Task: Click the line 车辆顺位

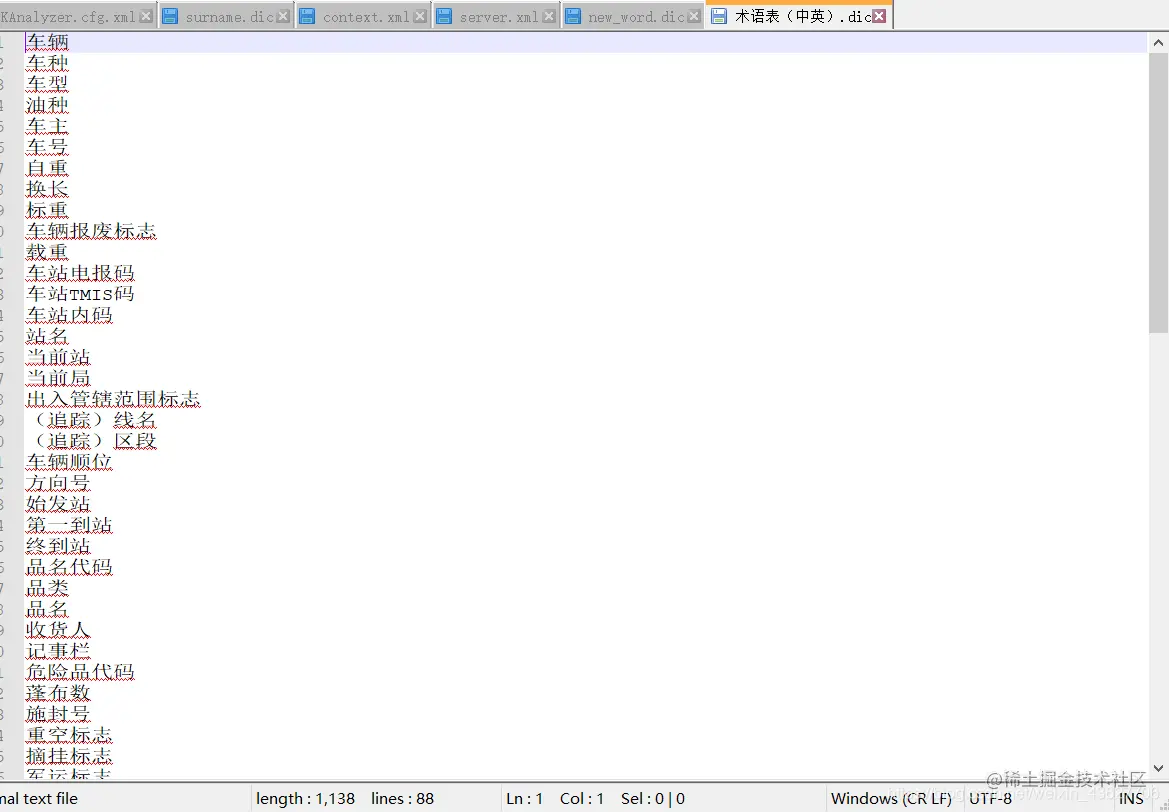Action: [69, 462]
